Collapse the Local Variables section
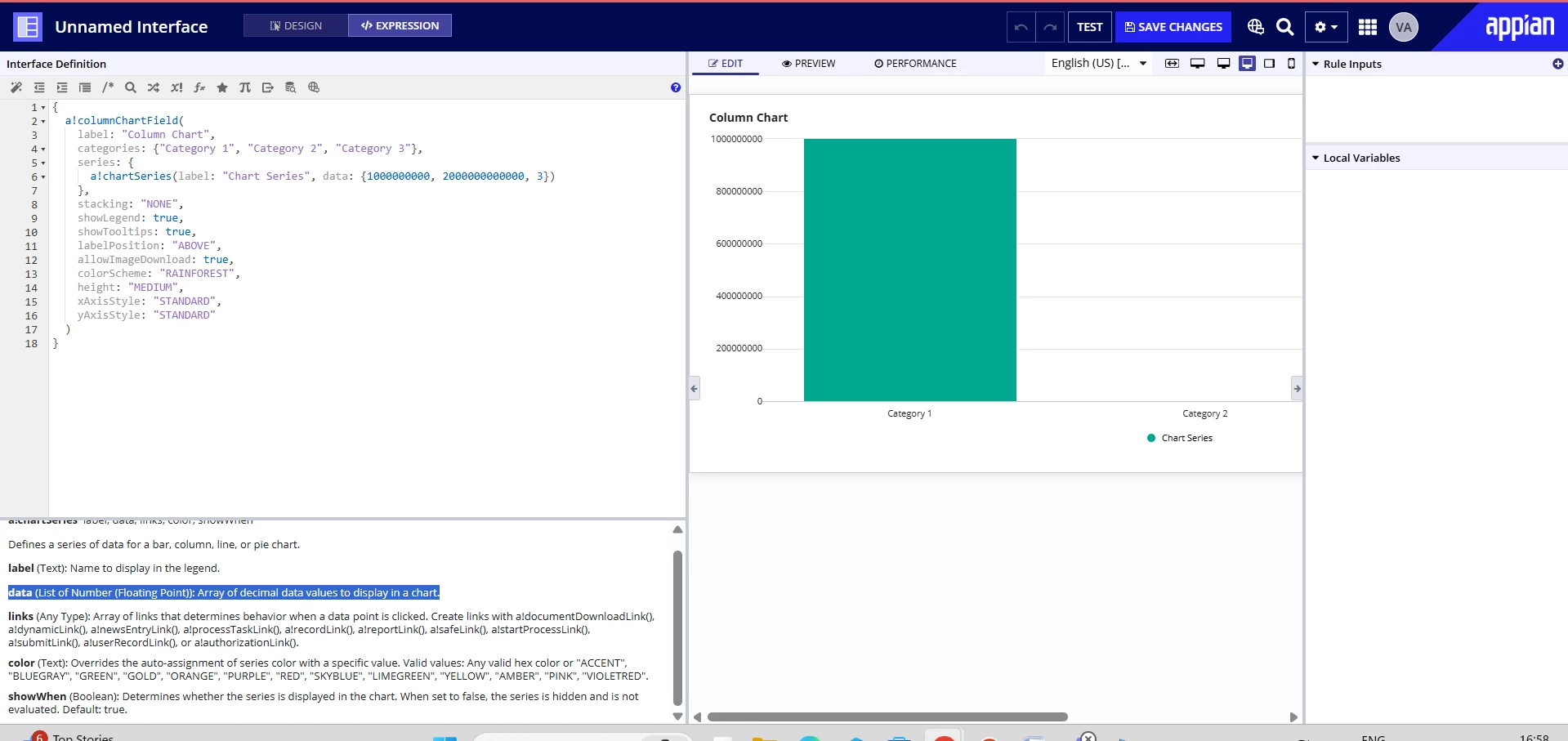Screen dimensions: 1568x741 pos(1316,158)
